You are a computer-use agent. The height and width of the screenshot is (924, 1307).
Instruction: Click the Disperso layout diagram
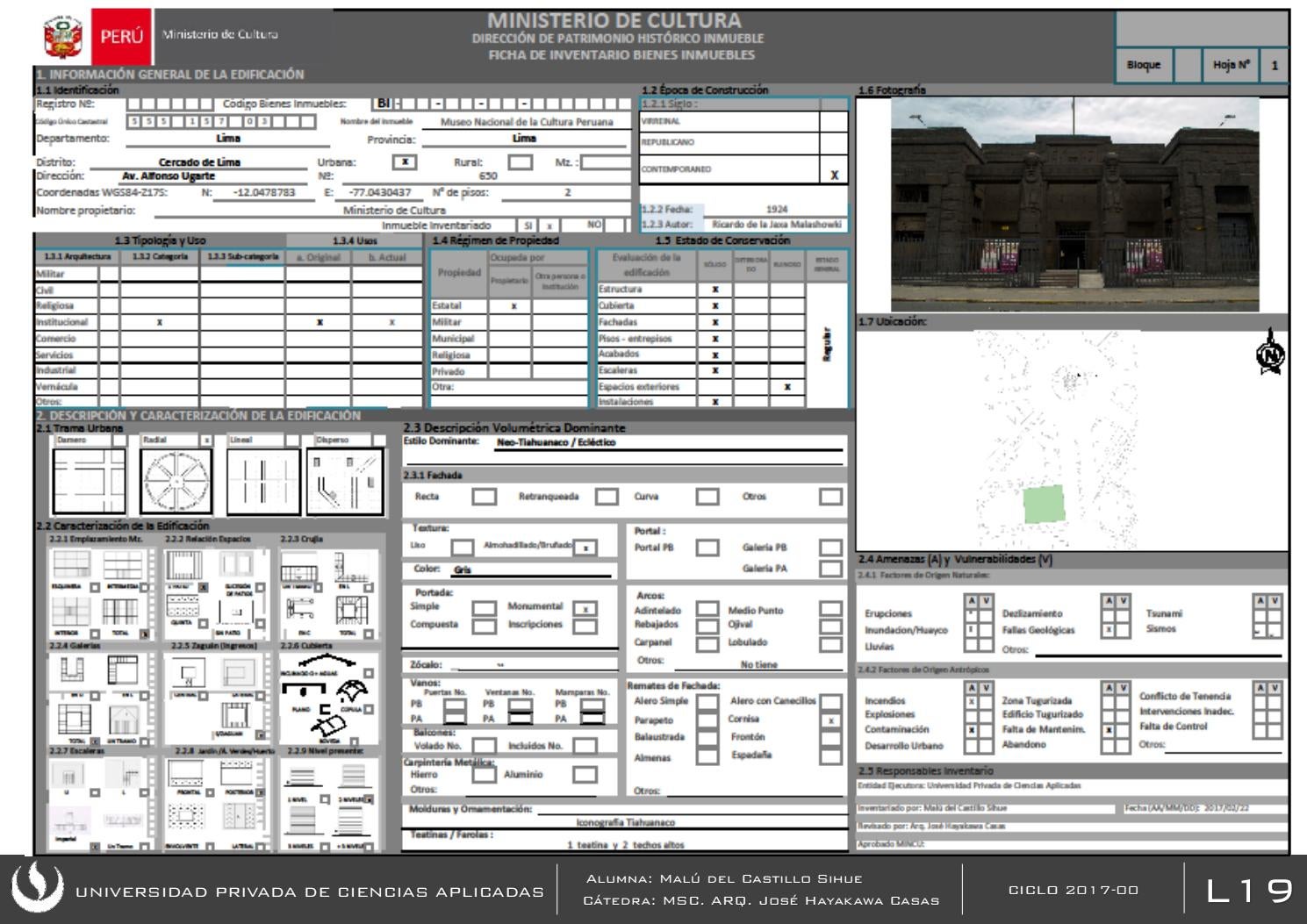pyautogui.click(x=345, y=482)
